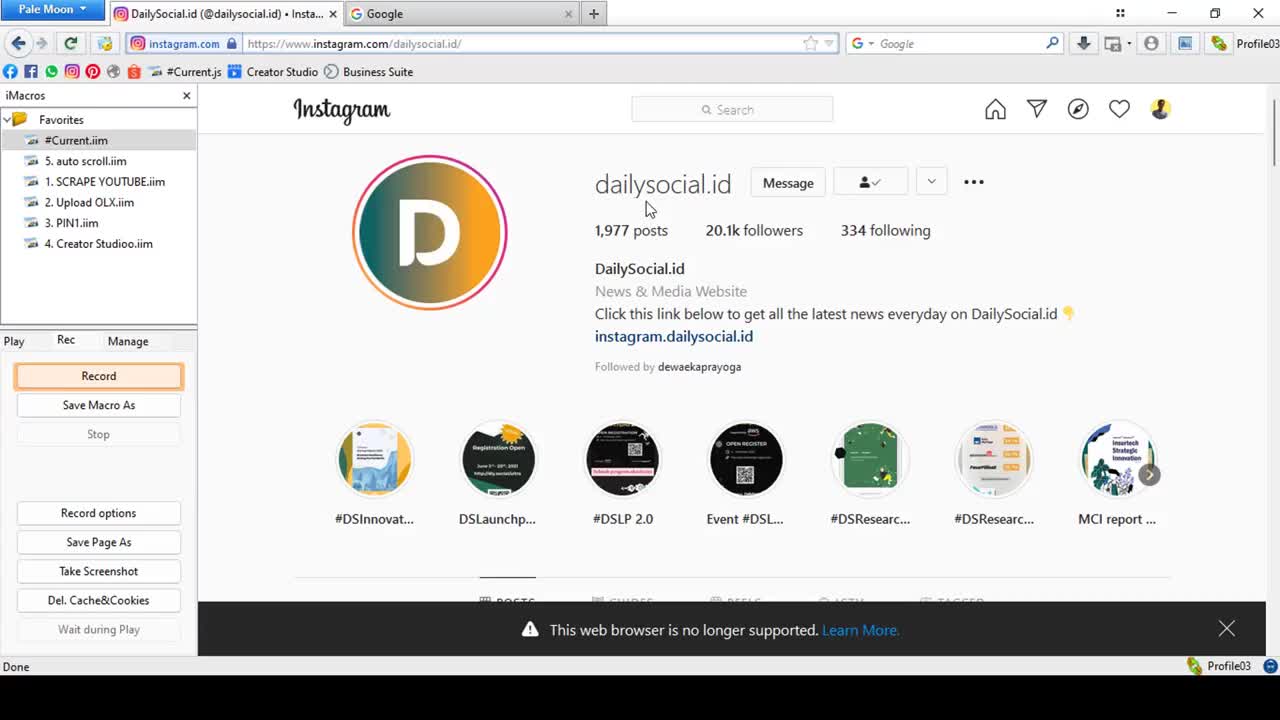Open the Instagram bookmark in bookmarks toolbar
The width and height of the screenshot is (1280, 720).
[72, 71]
